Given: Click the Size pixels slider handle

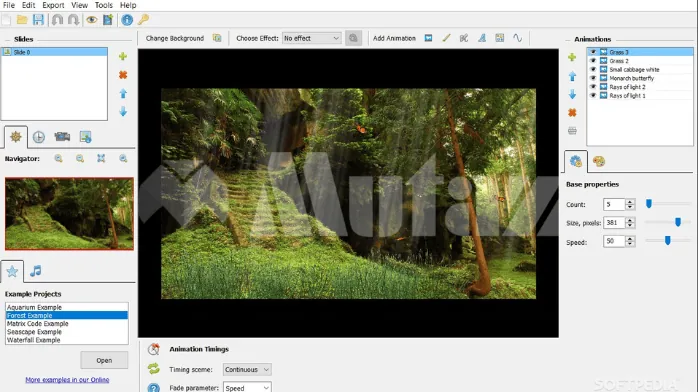Looking at the screenshot, I should click(x=678, y=222).
